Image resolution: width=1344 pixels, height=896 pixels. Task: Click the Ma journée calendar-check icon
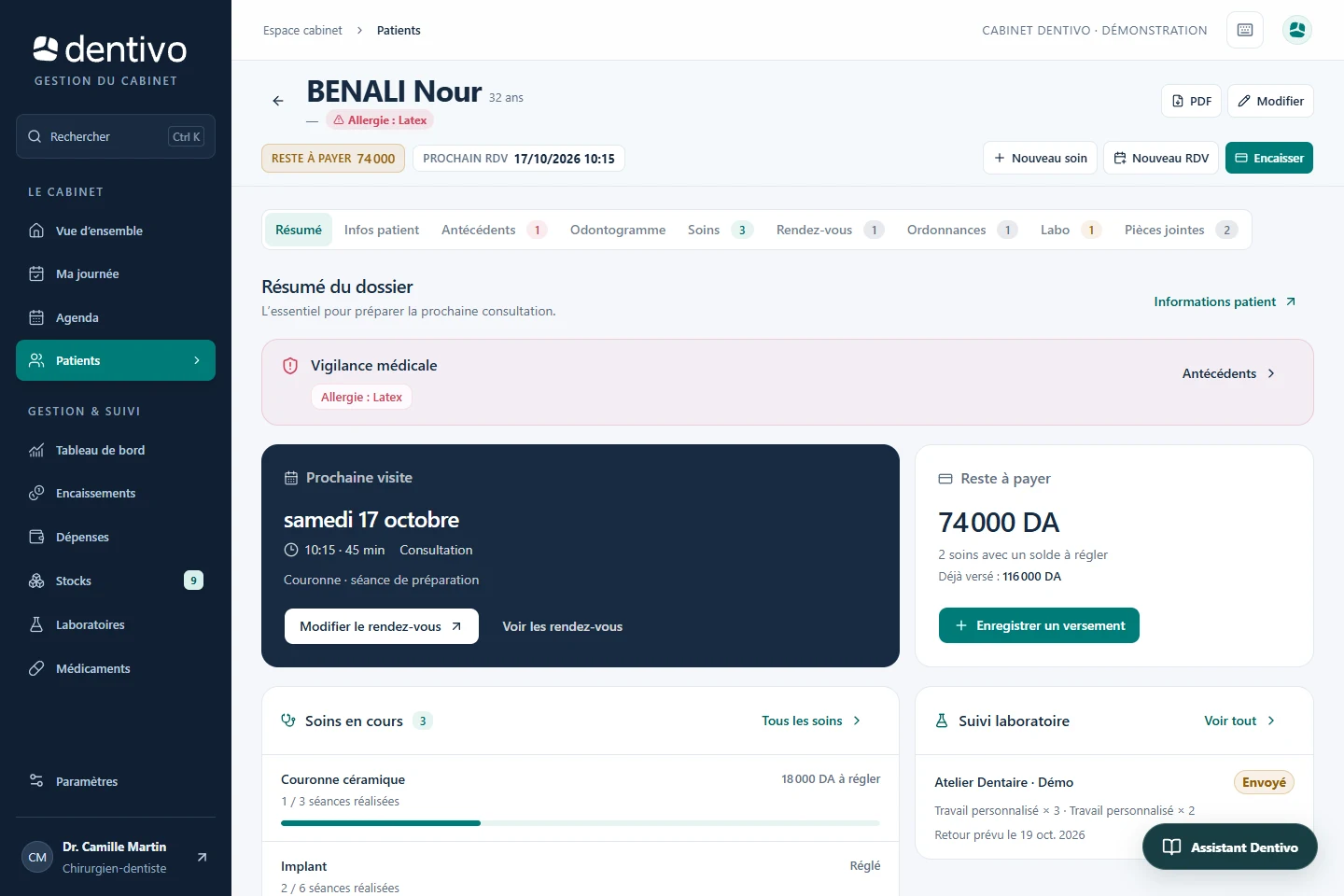(x=36, y=273)
